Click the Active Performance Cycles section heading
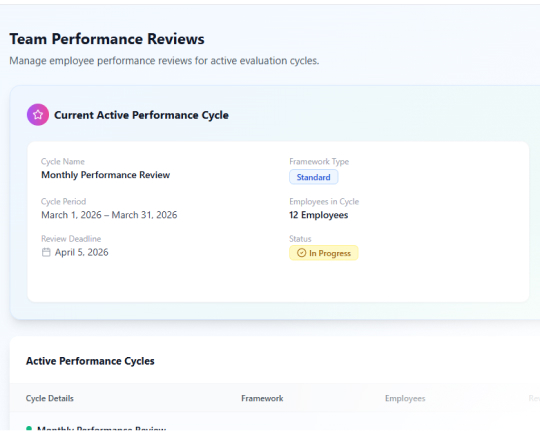The width and height of the screenshot is (540, 431). 90,361
